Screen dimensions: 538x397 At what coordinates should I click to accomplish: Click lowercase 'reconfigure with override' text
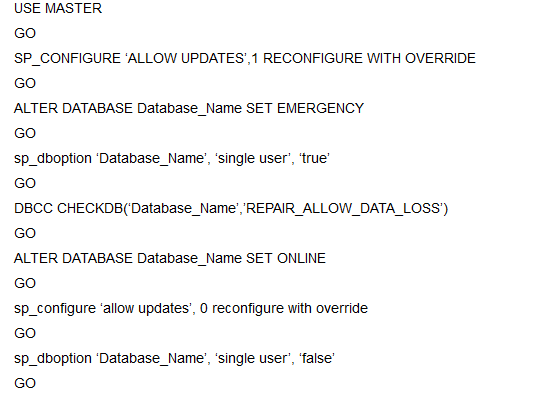pos(290,309)
